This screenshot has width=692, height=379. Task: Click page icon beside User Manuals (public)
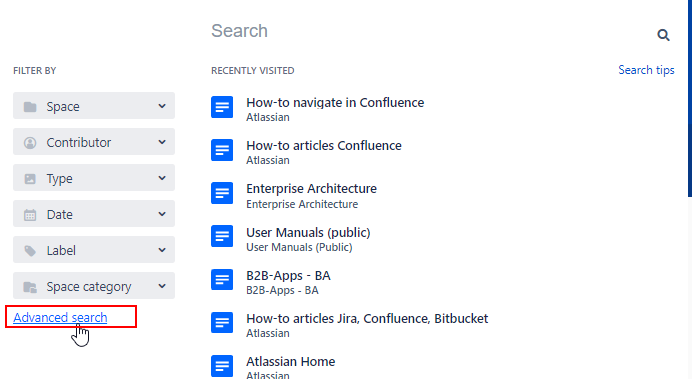point(222,236)
